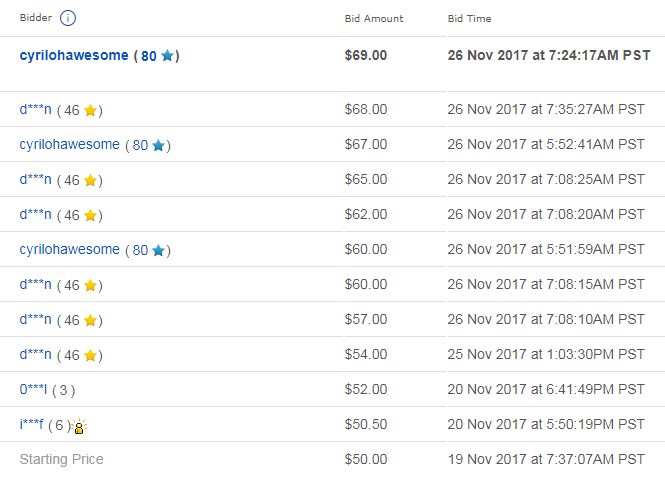Click yellow star on the $68.00 bid row
This screenshot has width=665, height=483.
coord(90,110)
